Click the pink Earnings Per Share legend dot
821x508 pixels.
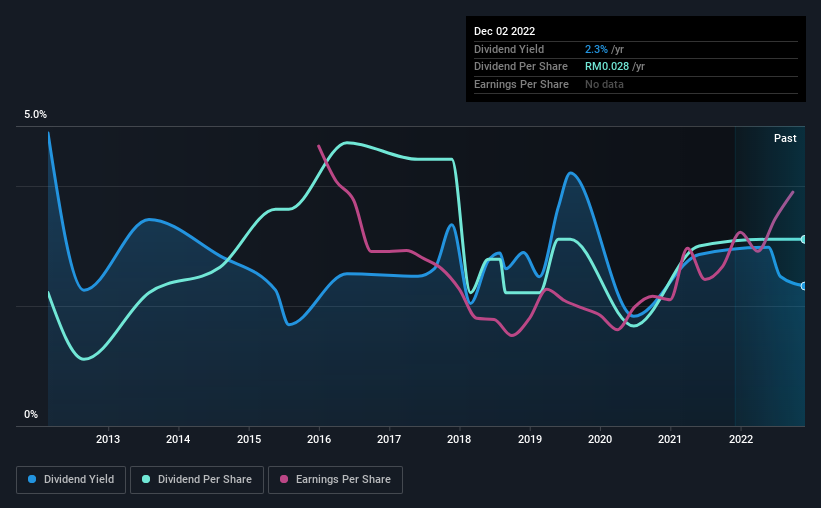coord(284,479)
